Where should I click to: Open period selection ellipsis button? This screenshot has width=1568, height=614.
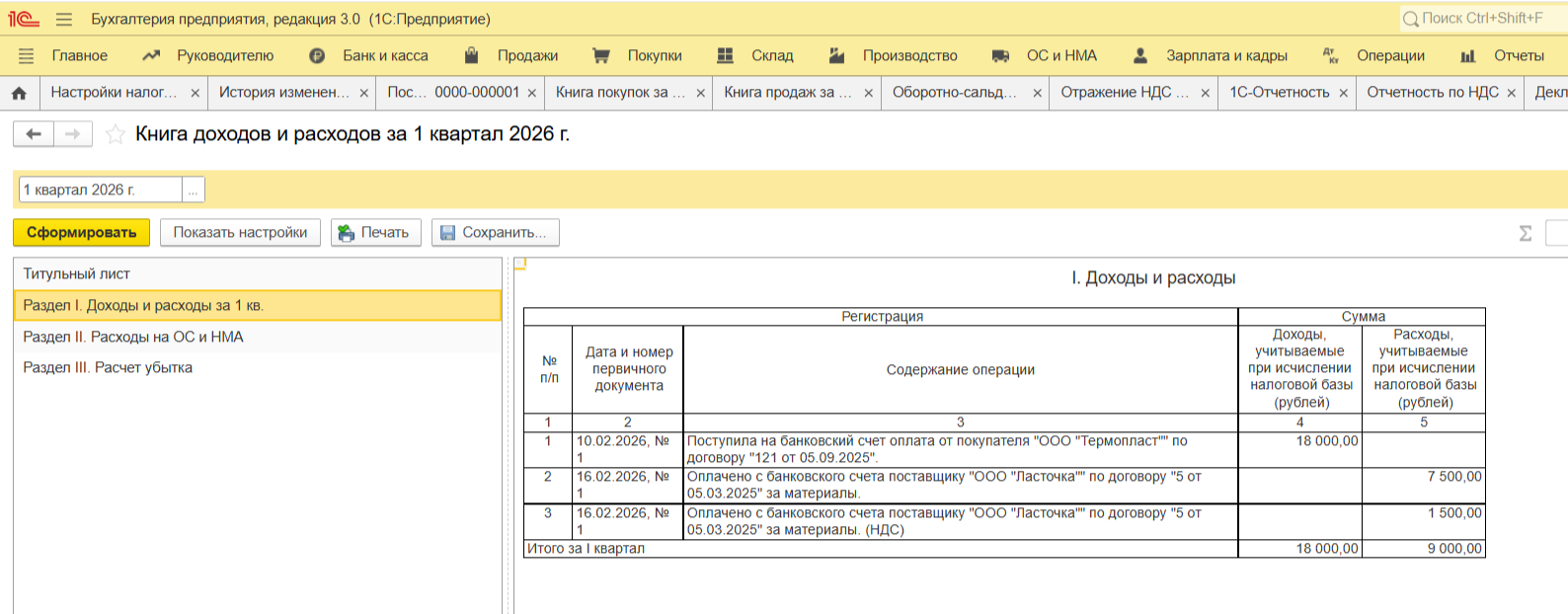click(x=194, y=190)
